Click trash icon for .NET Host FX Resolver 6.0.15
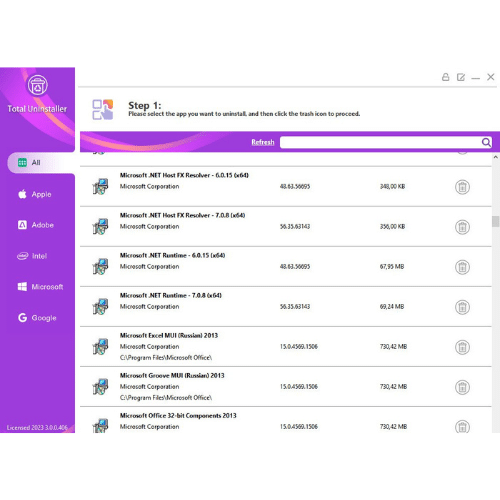The height and width of the screenshot is (500, 500). click(462, 187)
